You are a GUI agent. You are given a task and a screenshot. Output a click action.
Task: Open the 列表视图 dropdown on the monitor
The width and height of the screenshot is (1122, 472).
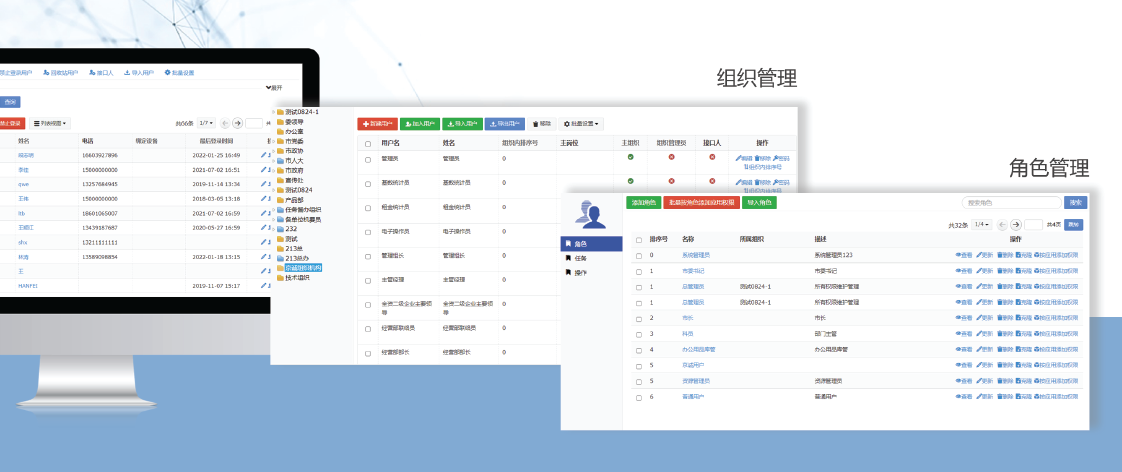coord(50,123)
